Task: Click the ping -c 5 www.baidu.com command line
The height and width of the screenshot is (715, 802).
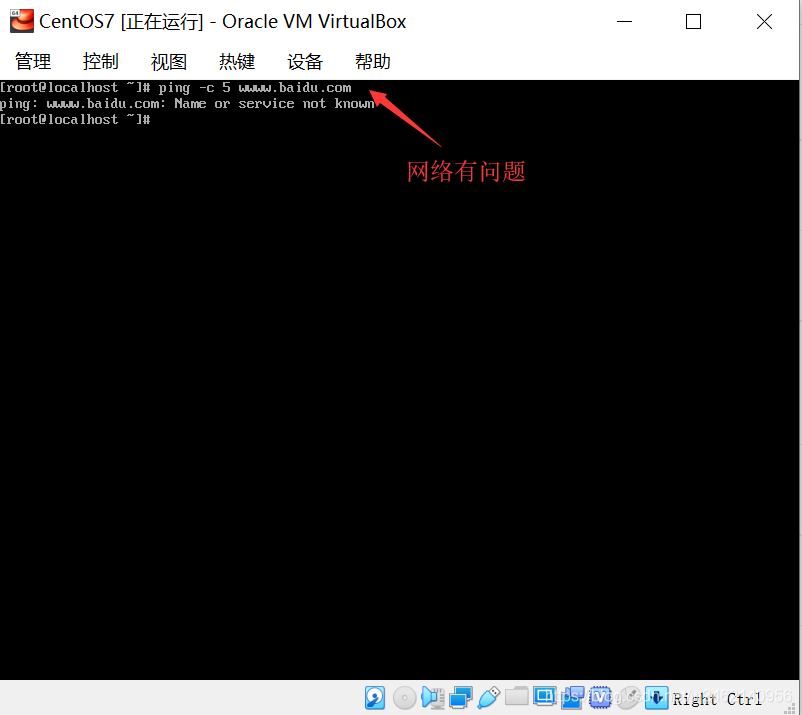Action: tap(176, 88)
